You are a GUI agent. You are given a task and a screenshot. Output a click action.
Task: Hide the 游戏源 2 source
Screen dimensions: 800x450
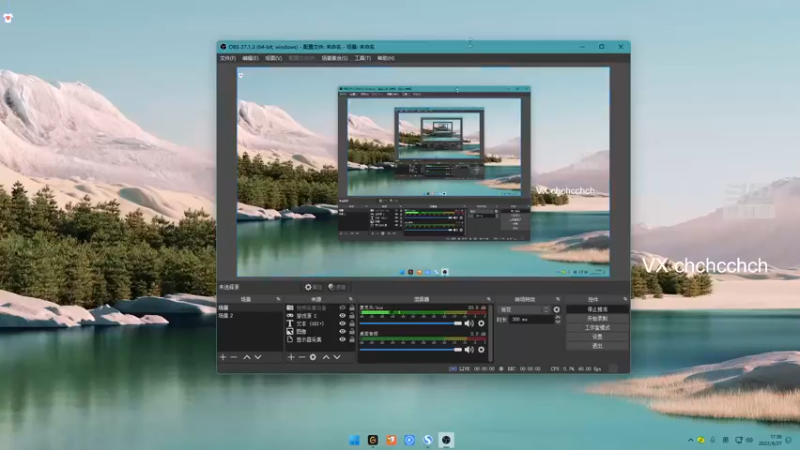coord(342,316)
